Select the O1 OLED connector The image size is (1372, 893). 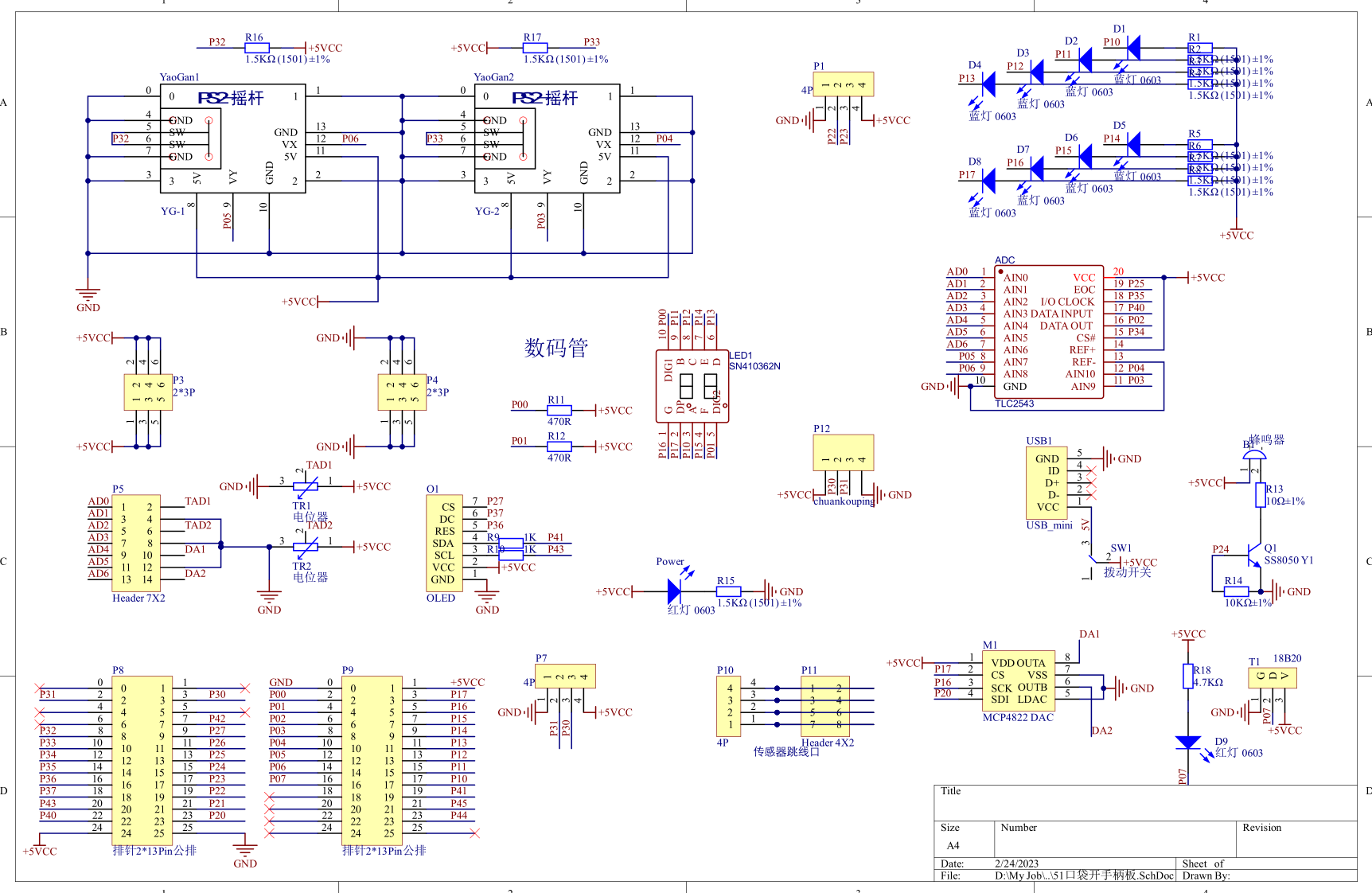(x=444, y=543)
